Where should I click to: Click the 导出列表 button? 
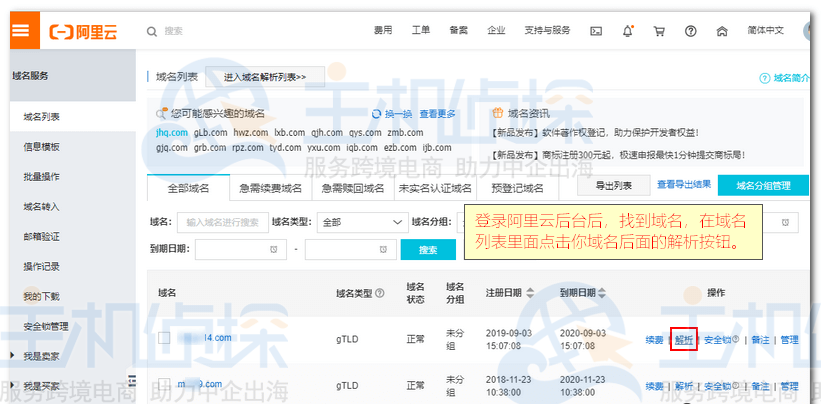(x=614, y=185)
